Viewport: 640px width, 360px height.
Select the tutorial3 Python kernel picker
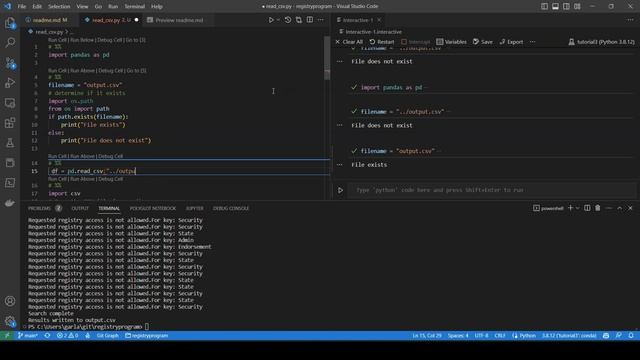click(602, 42)
